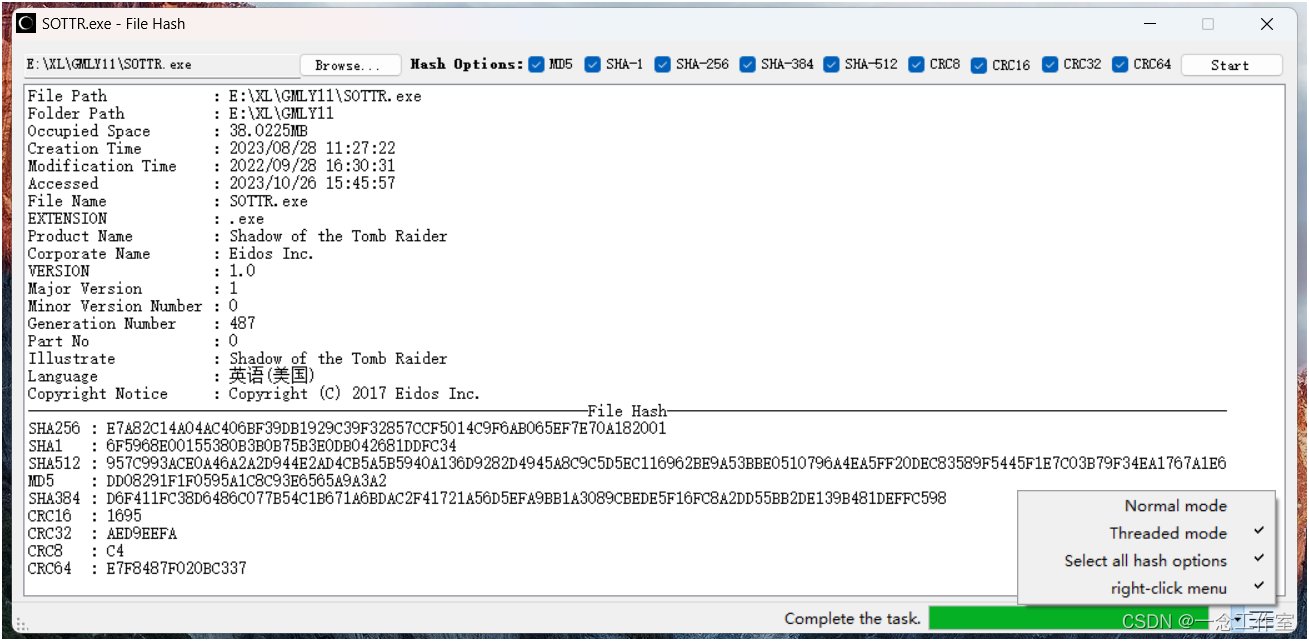
Task: Choose Normal mode in the context menu
Action: pos(1146,506)
